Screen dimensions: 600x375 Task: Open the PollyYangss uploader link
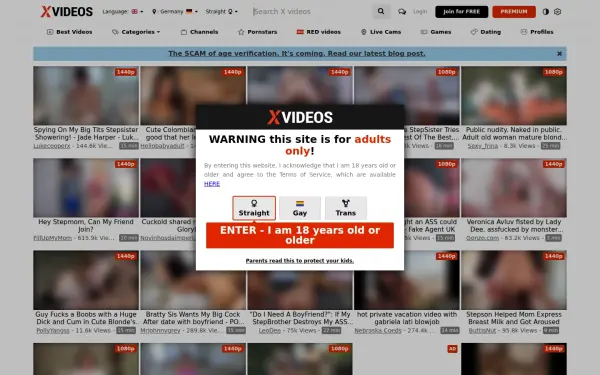click(53, 331)
